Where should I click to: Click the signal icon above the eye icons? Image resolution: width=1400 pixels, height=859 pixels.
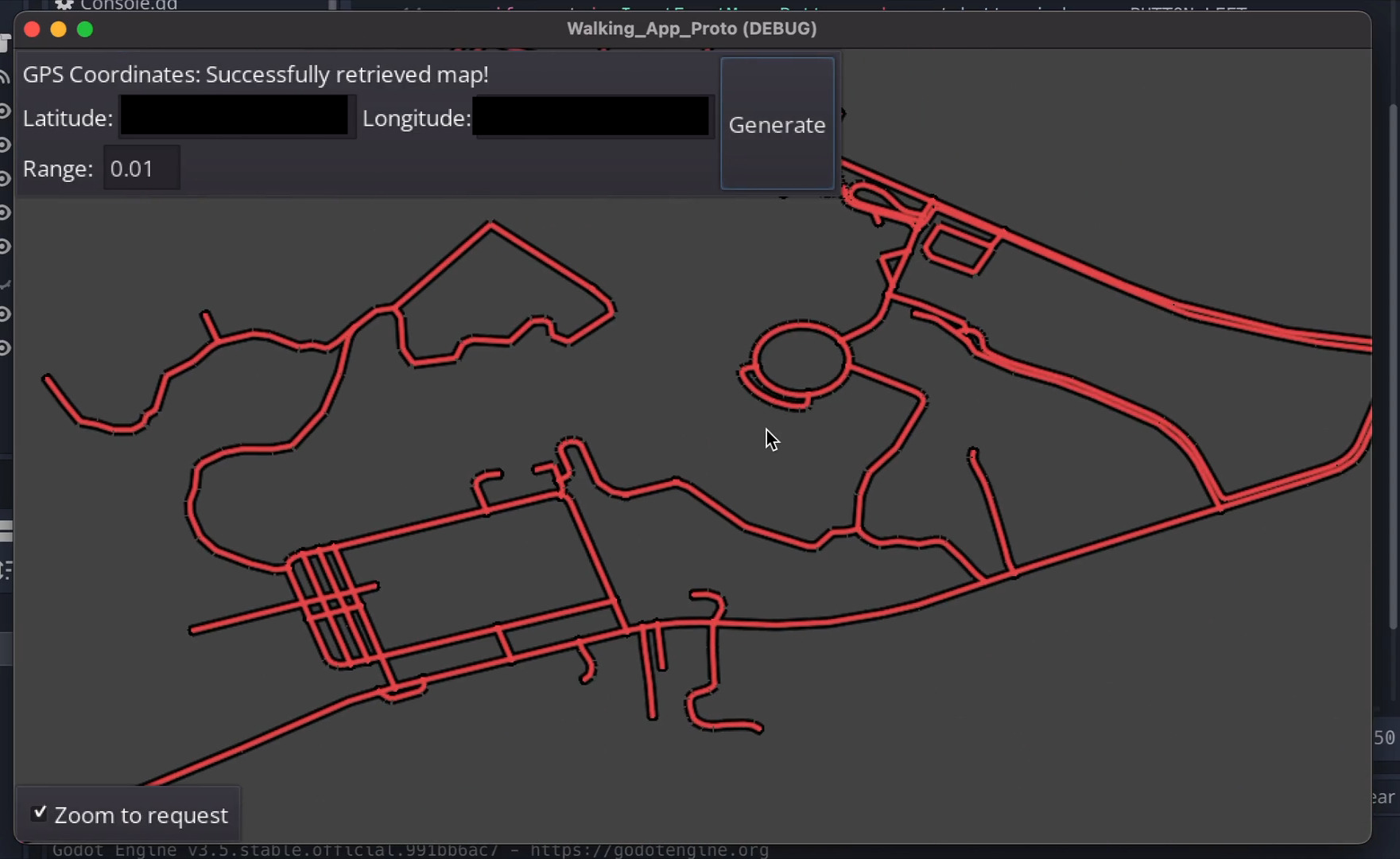(x=4, y=76)
